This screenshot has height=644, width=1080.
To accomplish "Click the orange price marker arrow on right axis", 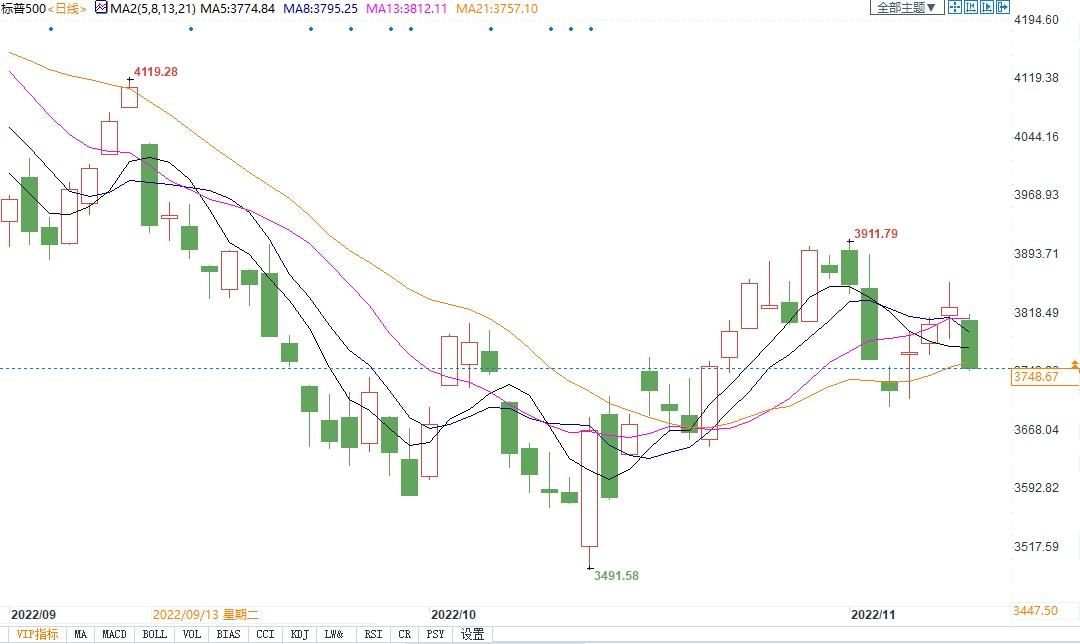I will [x=1074, y=364].
